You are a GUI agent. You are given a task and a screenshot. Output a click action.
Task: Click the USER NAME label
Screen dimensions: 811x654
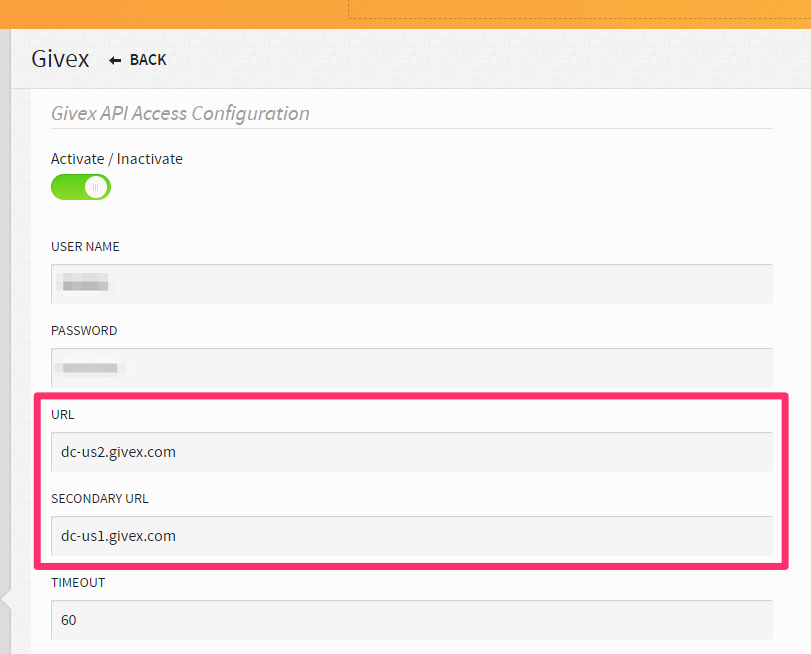85,247
